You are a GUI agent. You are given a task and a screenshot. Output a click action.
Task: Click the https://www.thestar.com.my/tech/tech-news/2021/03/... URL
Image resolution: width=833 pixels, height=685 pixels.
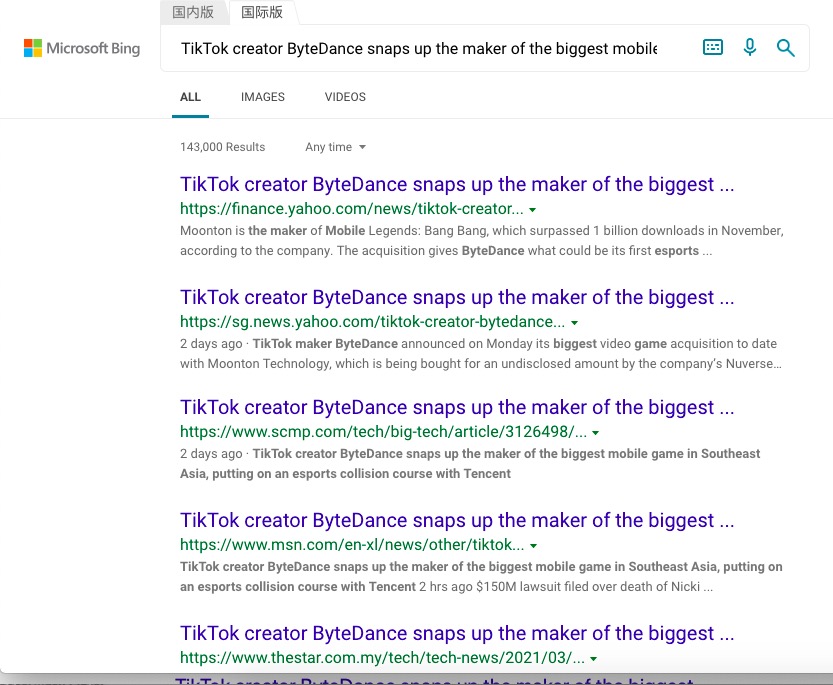click(x=382, y=658)
